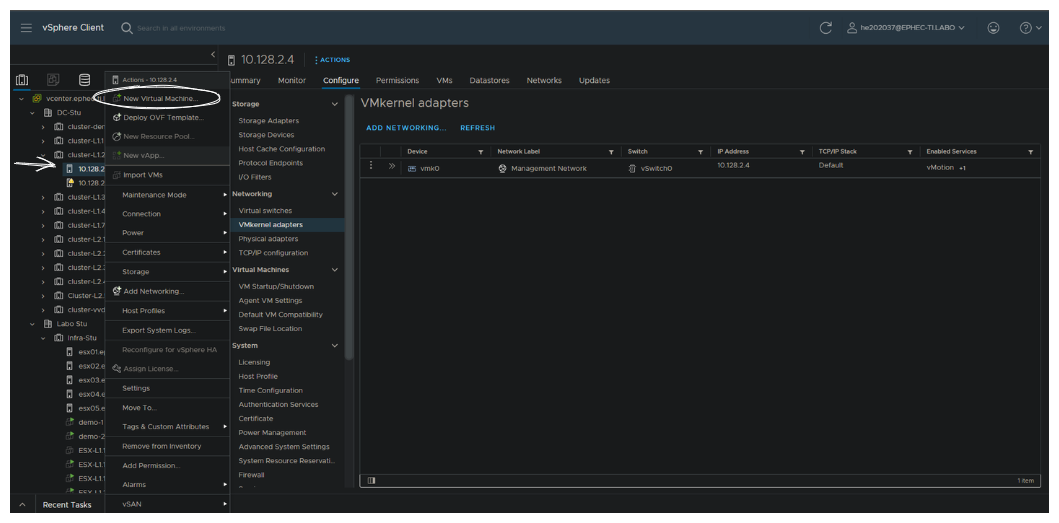
Task: Click the IP Address column filter icon
Action: (x=802, y=152)
